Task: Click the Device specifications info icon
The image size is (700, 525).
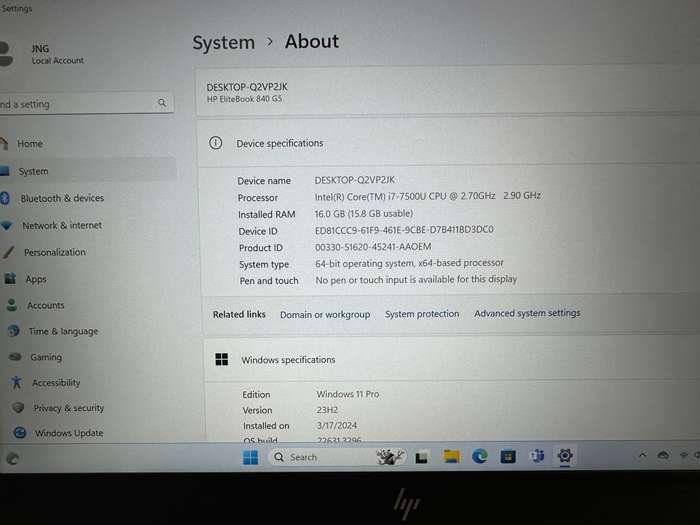Action: coord(216,143)
